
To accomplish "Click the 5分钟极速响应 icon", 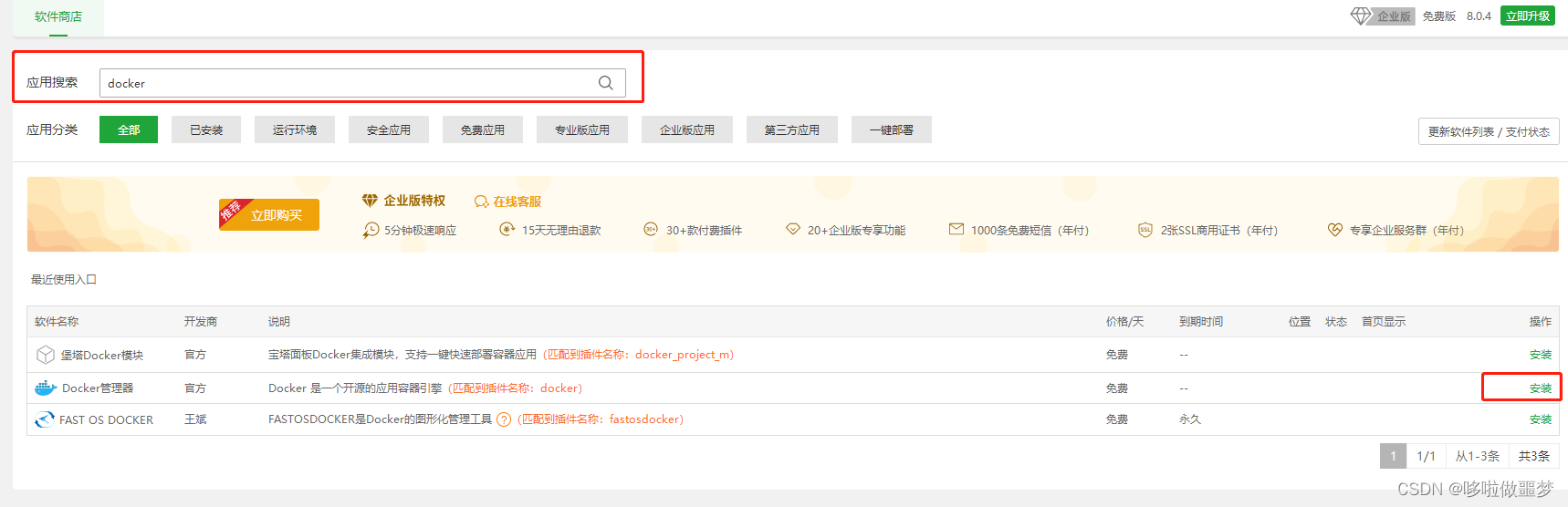I will [x=371, y=230].
